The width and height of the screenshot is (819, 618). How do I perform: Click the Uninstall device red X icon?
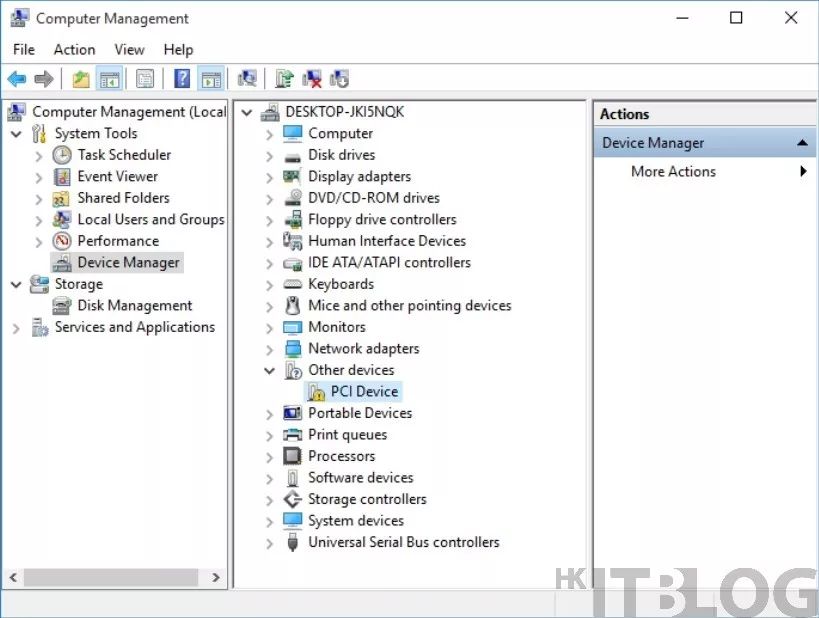(x=312, y=79)
